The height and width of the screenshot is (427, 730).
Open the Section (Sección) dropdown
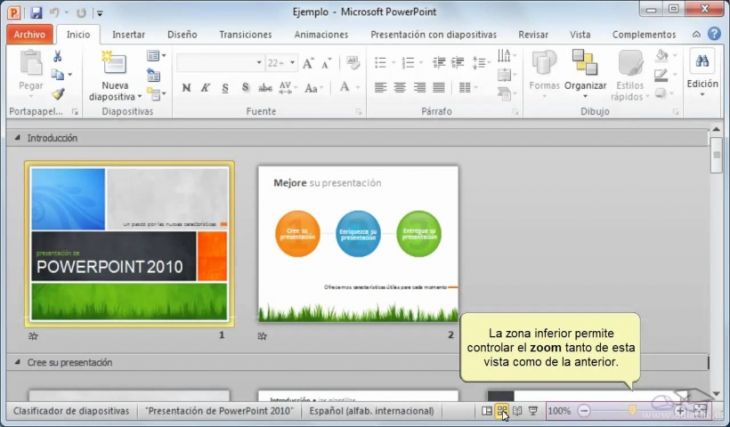click(156, 94)
